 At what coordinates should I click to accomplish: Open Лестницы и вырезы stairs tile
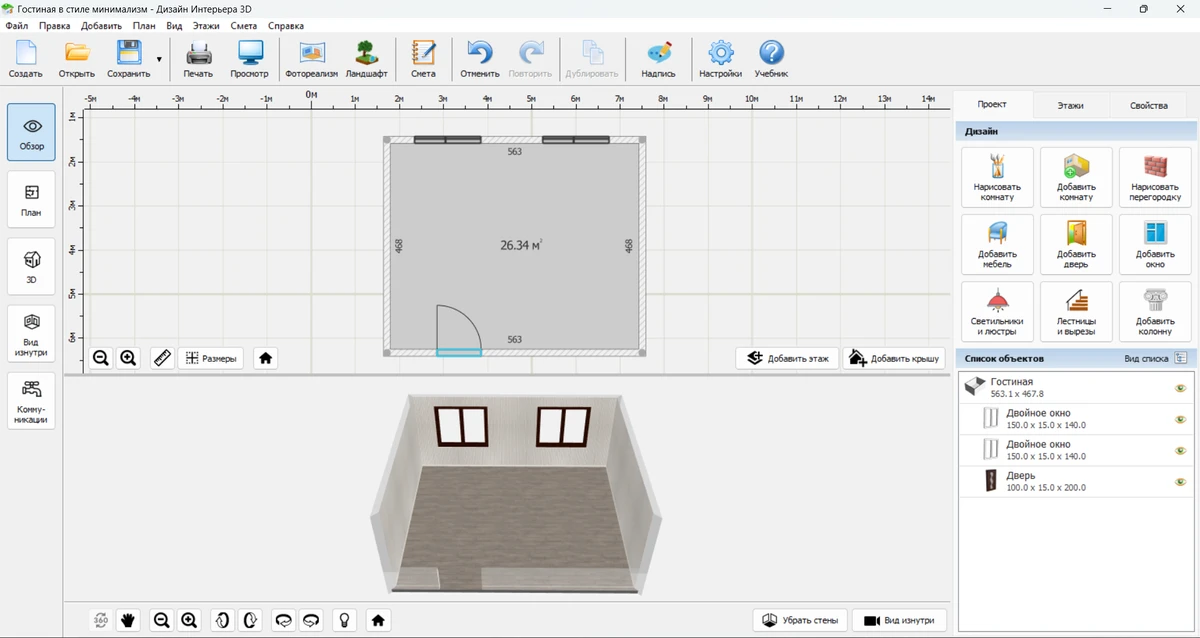1076,312
